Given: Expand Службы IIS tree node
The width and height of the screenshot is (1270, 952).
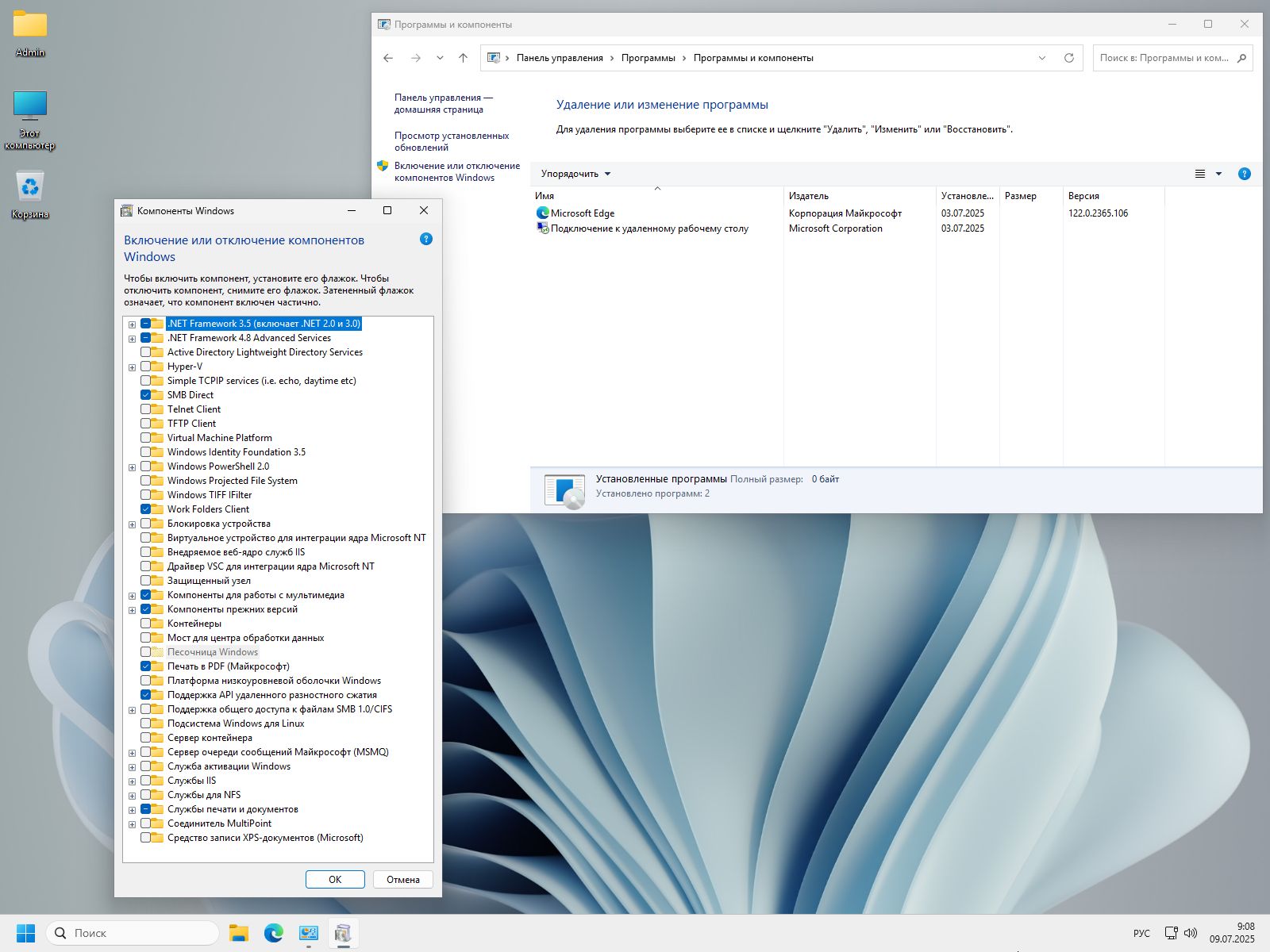Looking at the screenshot, I should (x=132, y=781).
